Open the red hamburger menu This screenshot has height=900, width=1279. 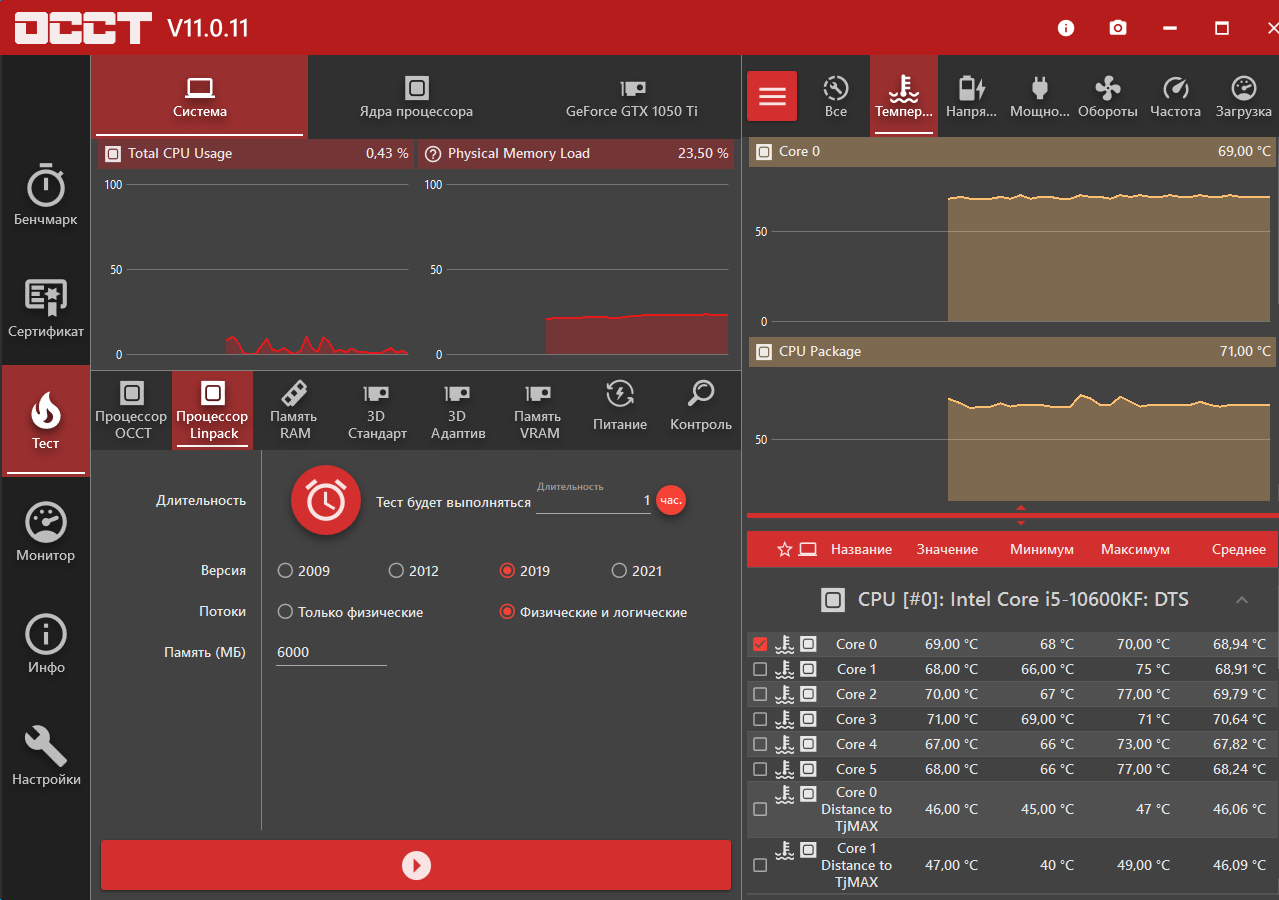[772, 96]
